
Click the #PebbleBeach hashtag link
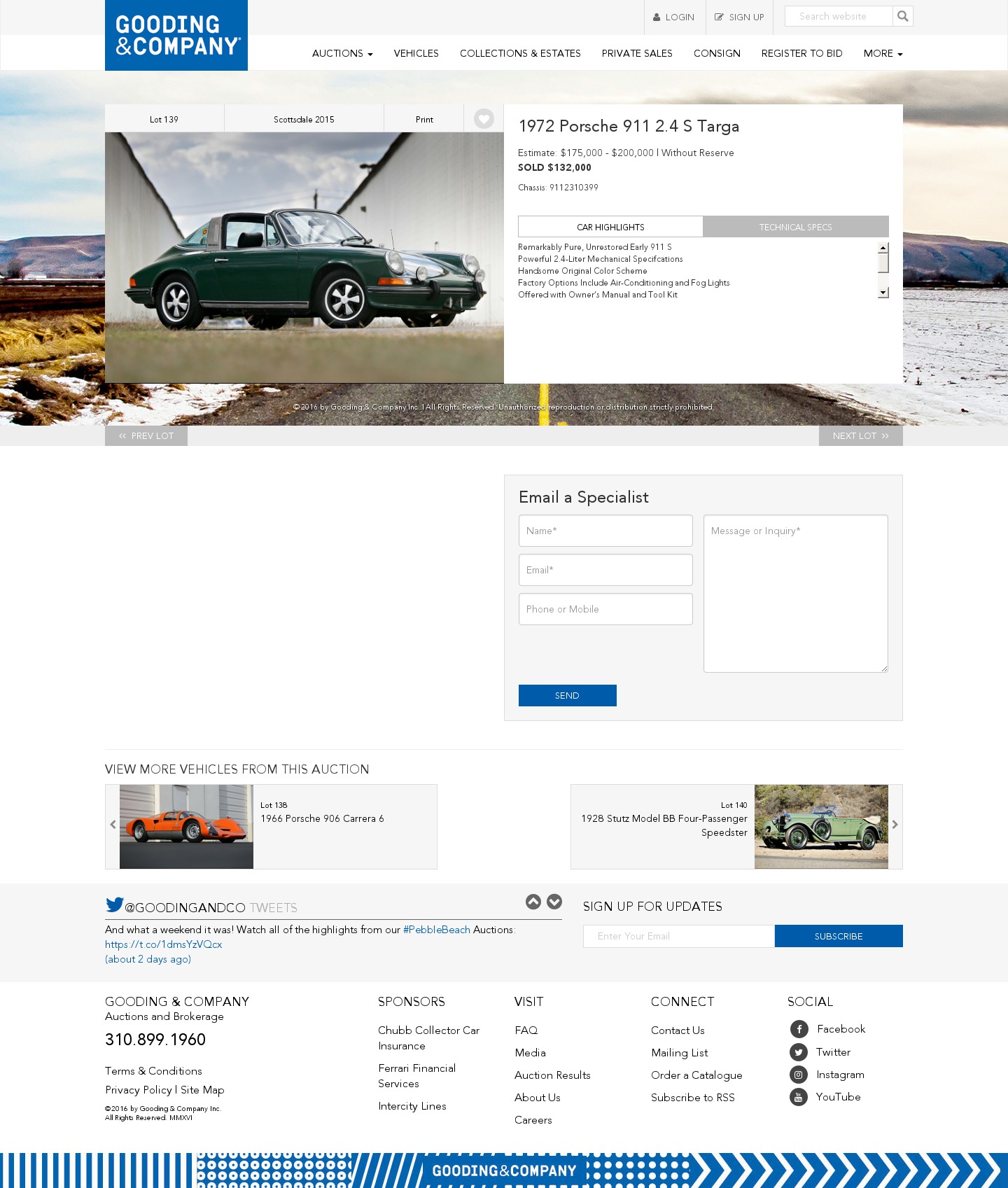pos(437,930)
